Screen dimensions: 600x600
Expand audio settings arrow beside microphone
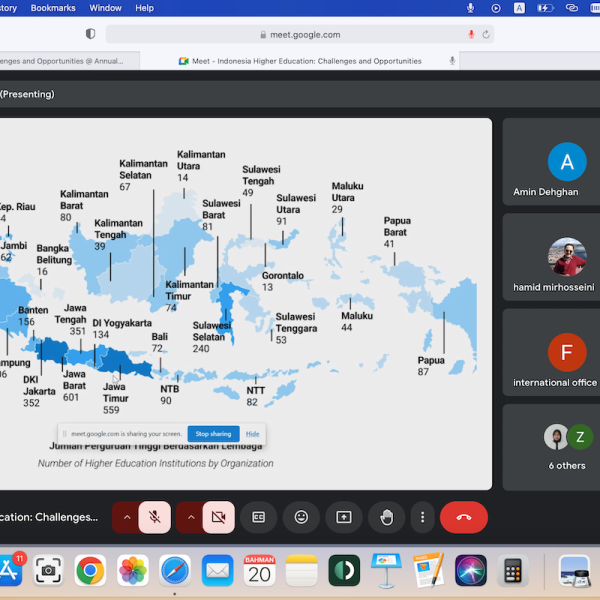click(x=126, y=517)
